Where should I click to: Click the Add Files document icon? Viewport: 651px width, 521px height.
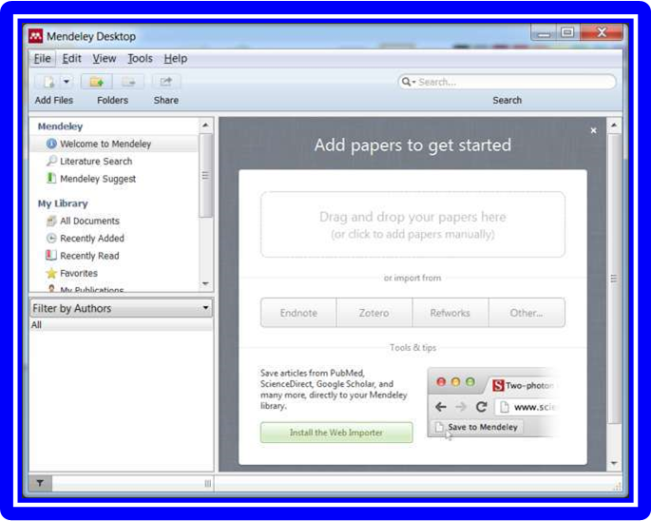(x=49, y=82)
